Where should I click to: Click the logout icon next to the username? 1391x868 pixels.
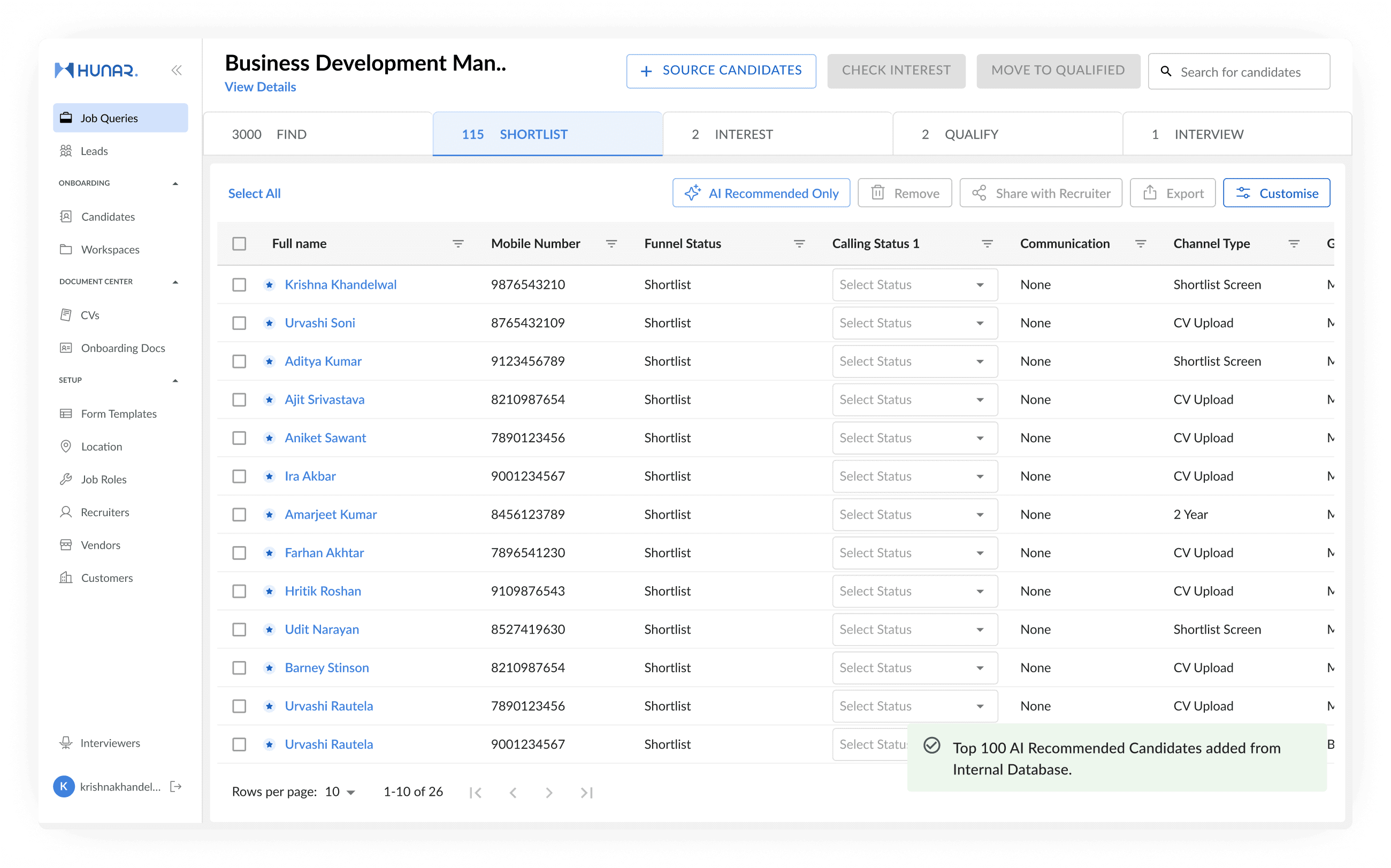click(175, 787)
